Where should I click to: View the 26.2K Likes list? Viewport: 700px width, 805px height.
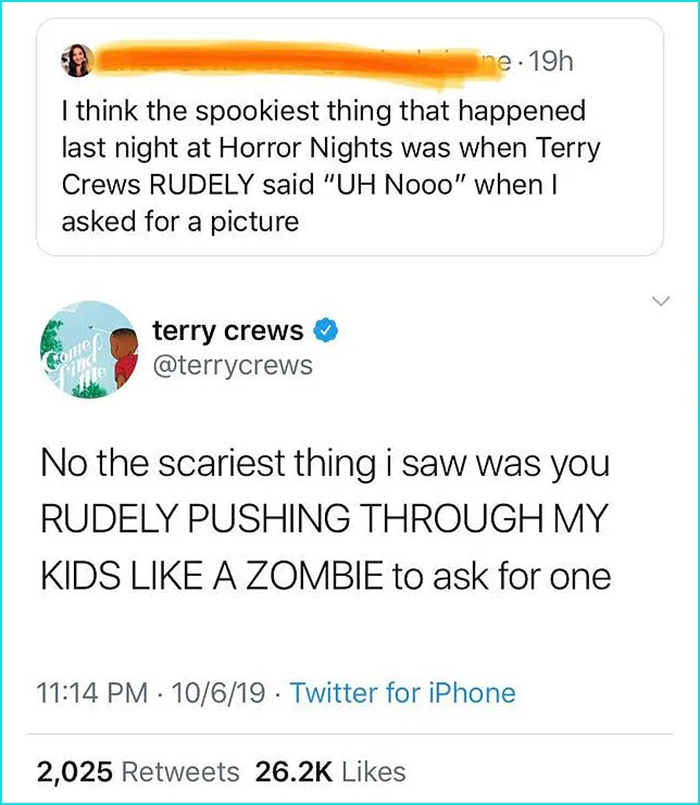[x=332, y=771]
